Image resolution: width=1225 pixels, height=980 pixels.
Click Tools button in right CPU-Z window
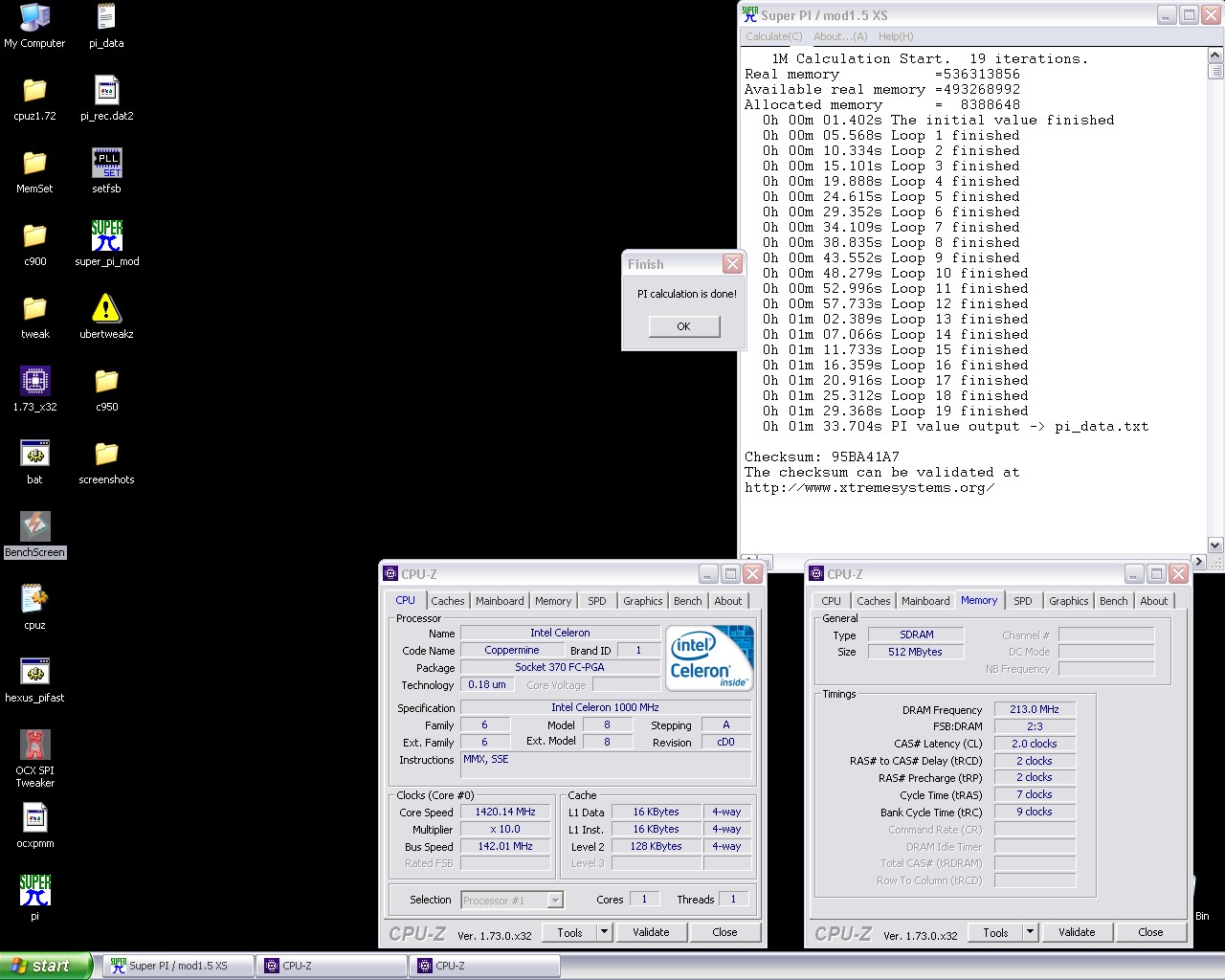coord(996,932)
